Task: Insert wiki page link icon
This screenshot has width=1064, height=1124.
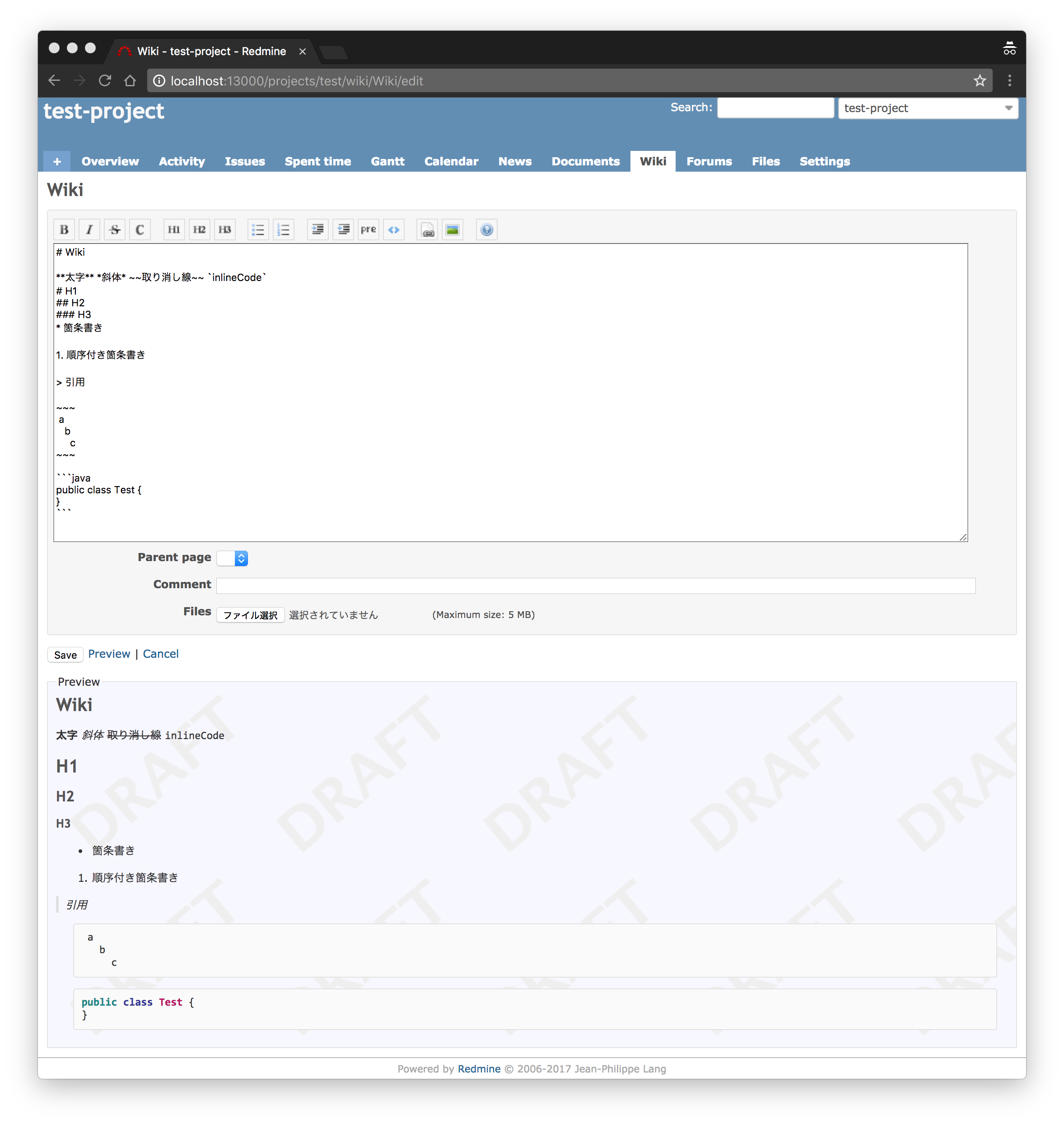Action: 428,230
